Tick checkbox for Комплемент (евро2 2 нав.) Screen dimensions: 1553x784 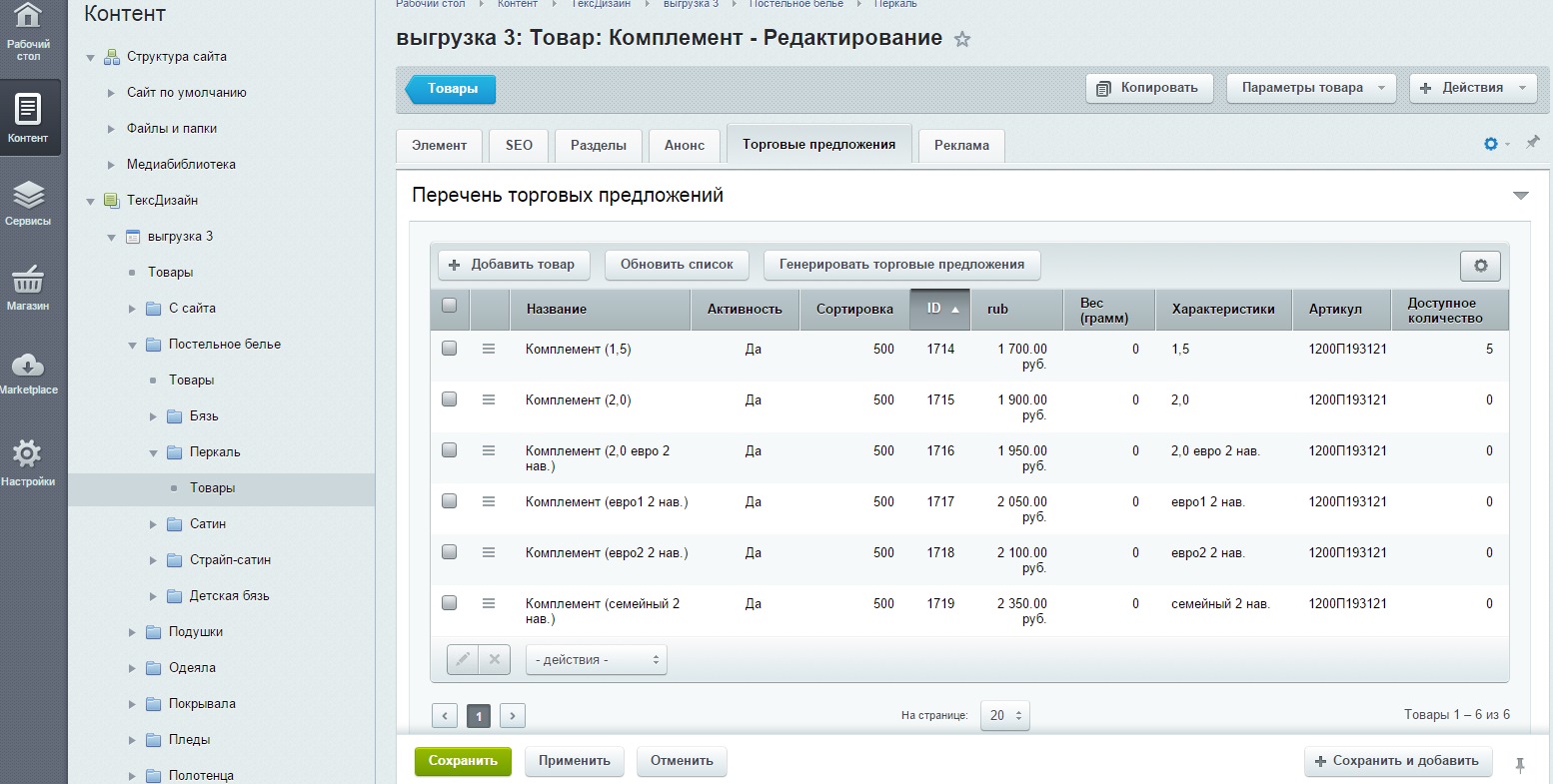point(450,552)
